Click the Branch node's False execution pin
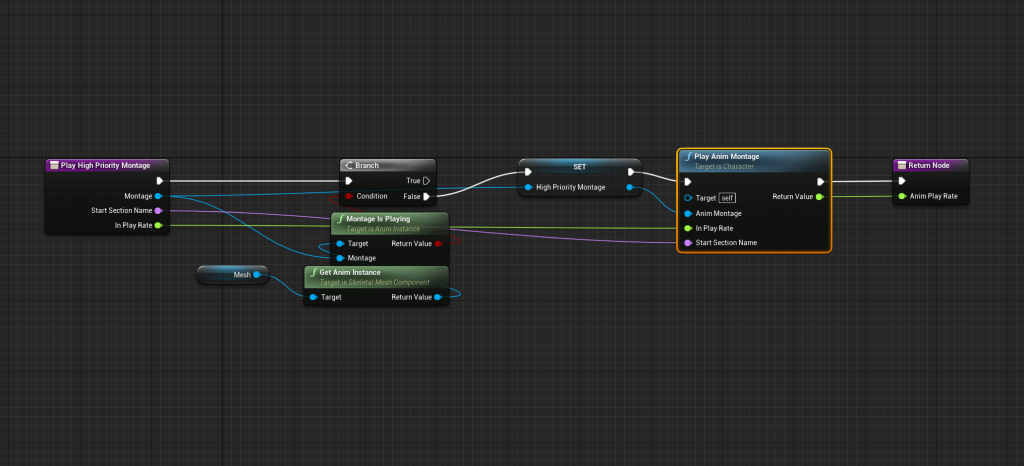The height and width of the screenshot is (466, 1024). pyautogui.click(x=426, y=196)
